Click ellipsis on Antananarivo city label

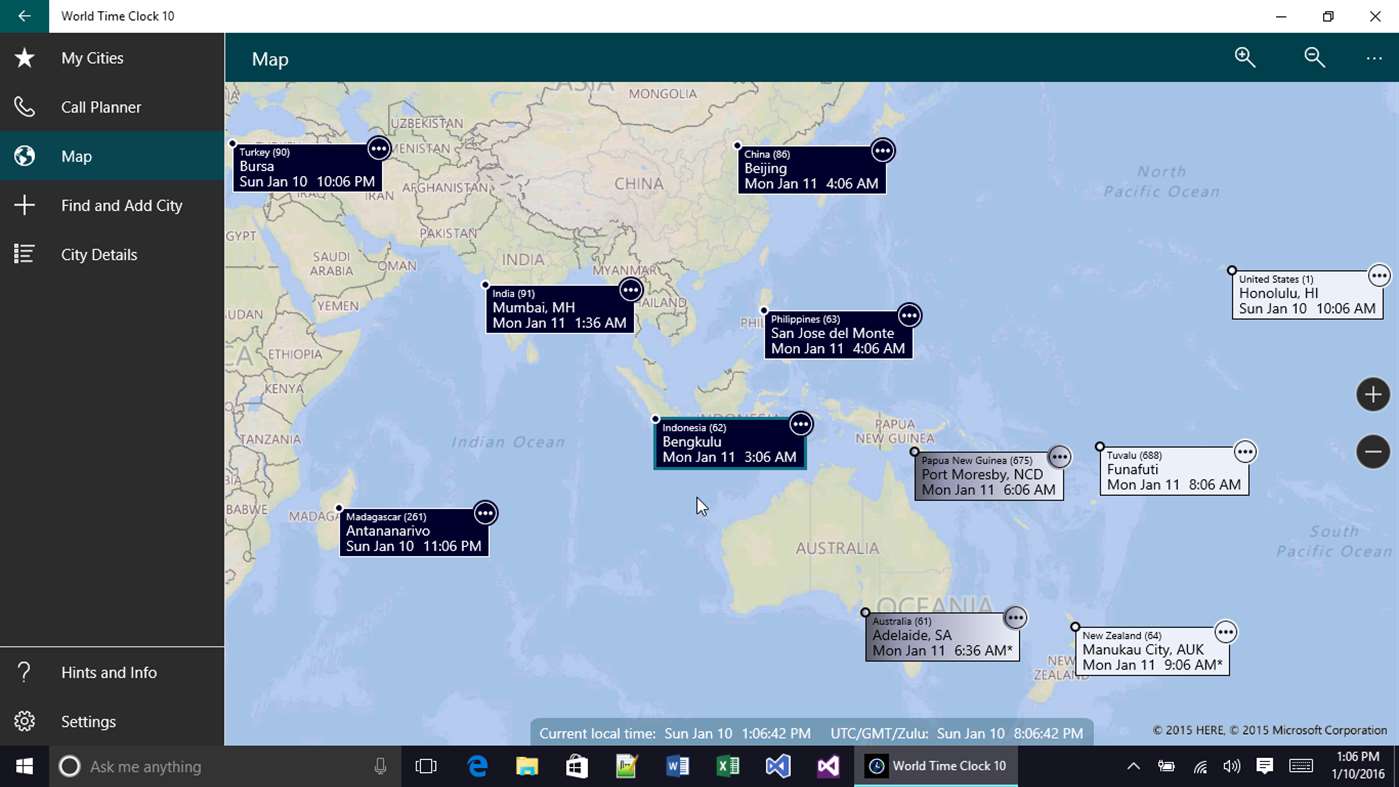[485, 513]
